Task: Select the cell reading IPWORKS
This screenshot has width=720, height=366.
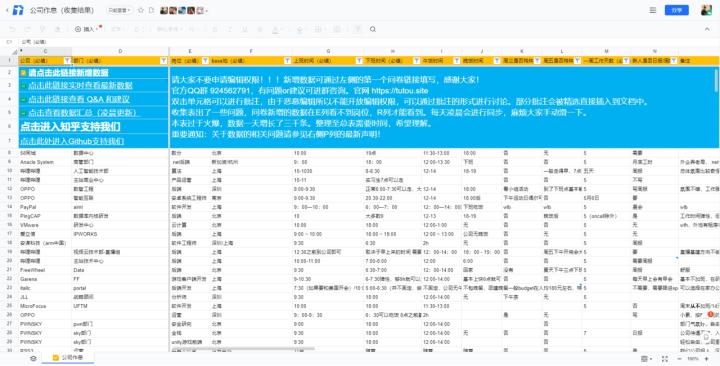Action: click(120, 234)
